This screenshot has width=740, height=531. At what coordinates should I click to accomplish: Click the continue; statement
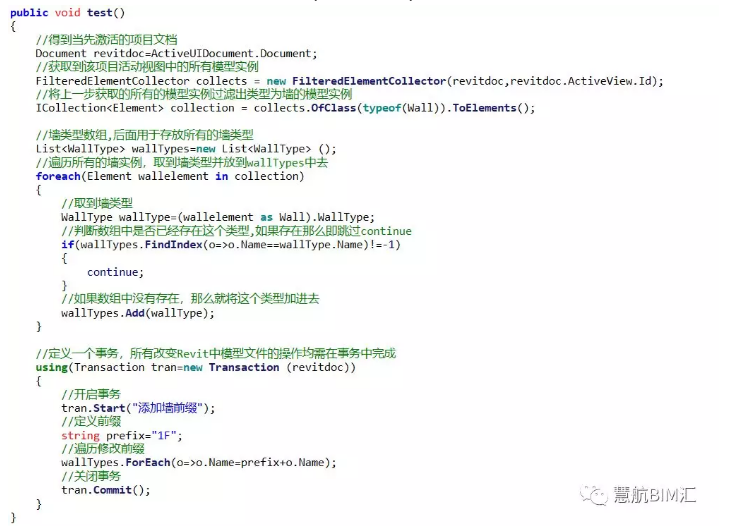click(115, 272)
